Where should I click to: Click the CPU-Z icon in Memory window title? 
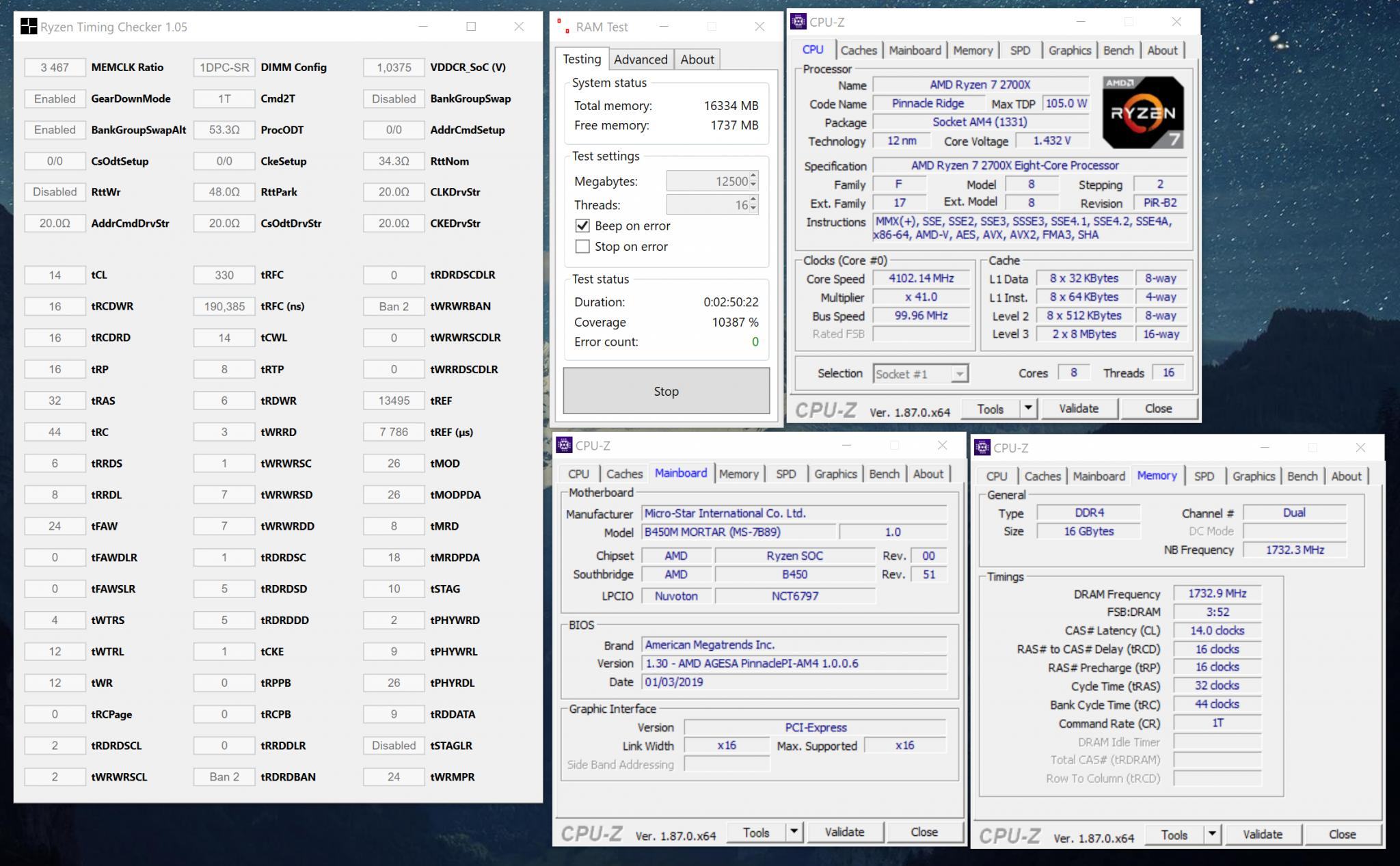click(x=982, y=447)
